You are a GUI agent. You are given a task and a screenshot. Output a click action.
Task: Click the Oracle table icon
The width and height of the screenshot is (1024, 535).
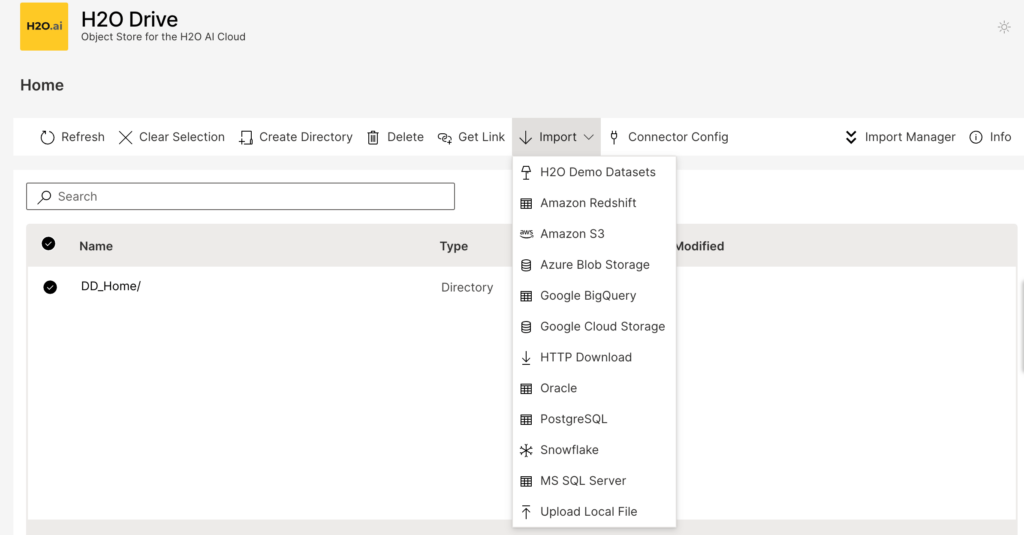pos(526,389)
